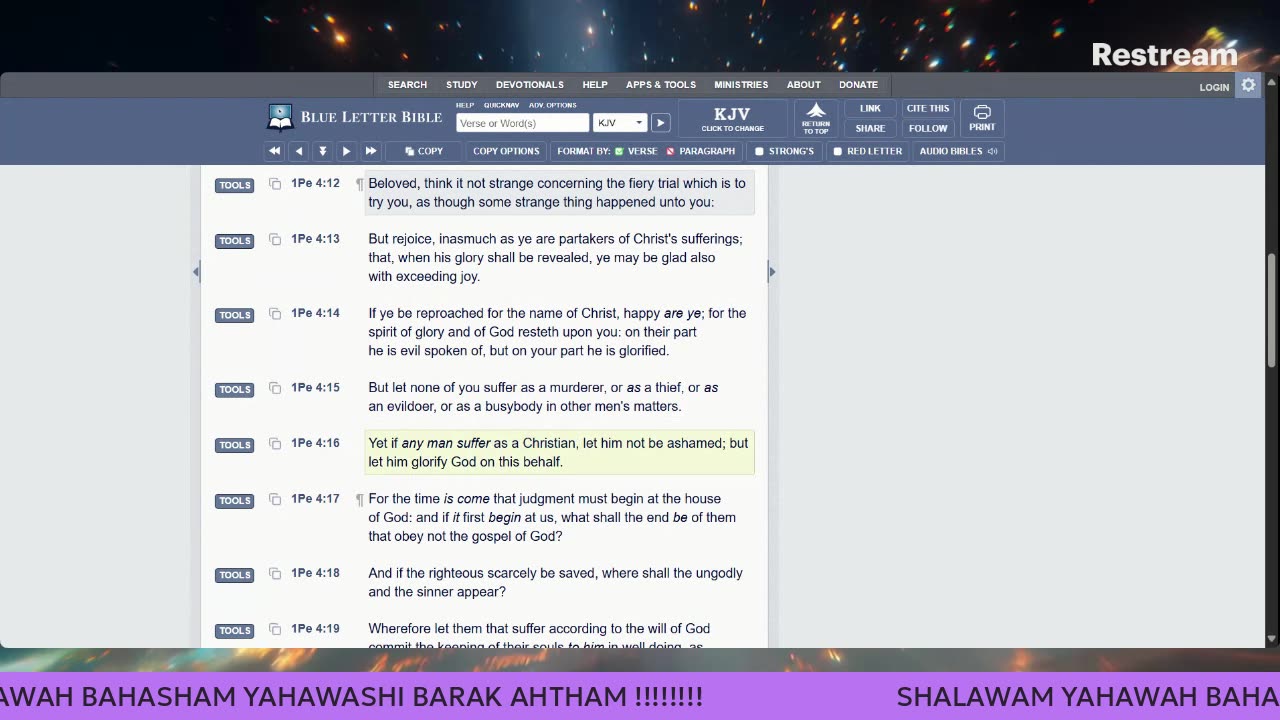Click the vertical page scrollbar thumb
1280x720 pixels.
(x=1272, y=310)
